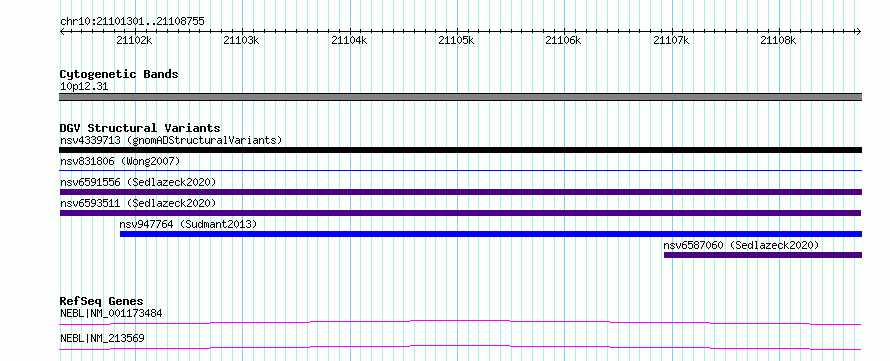The image size is (890, 361).
Task: Select the NEBL|NM_213569 gene label
Action: coord(102,338)
